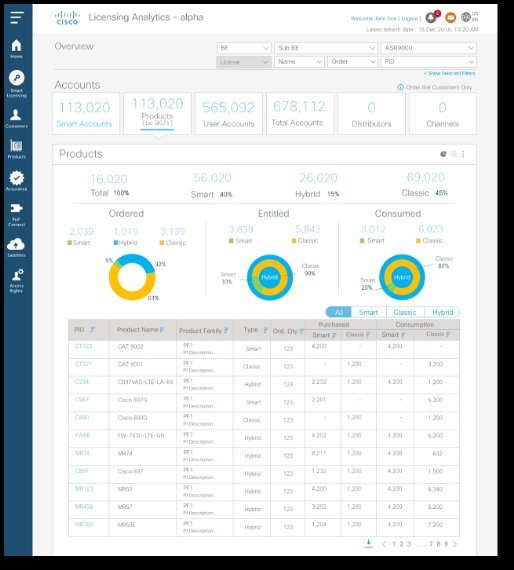Select the Distributors card
This screenshot has height=570, width=514.
pos(371,113)
